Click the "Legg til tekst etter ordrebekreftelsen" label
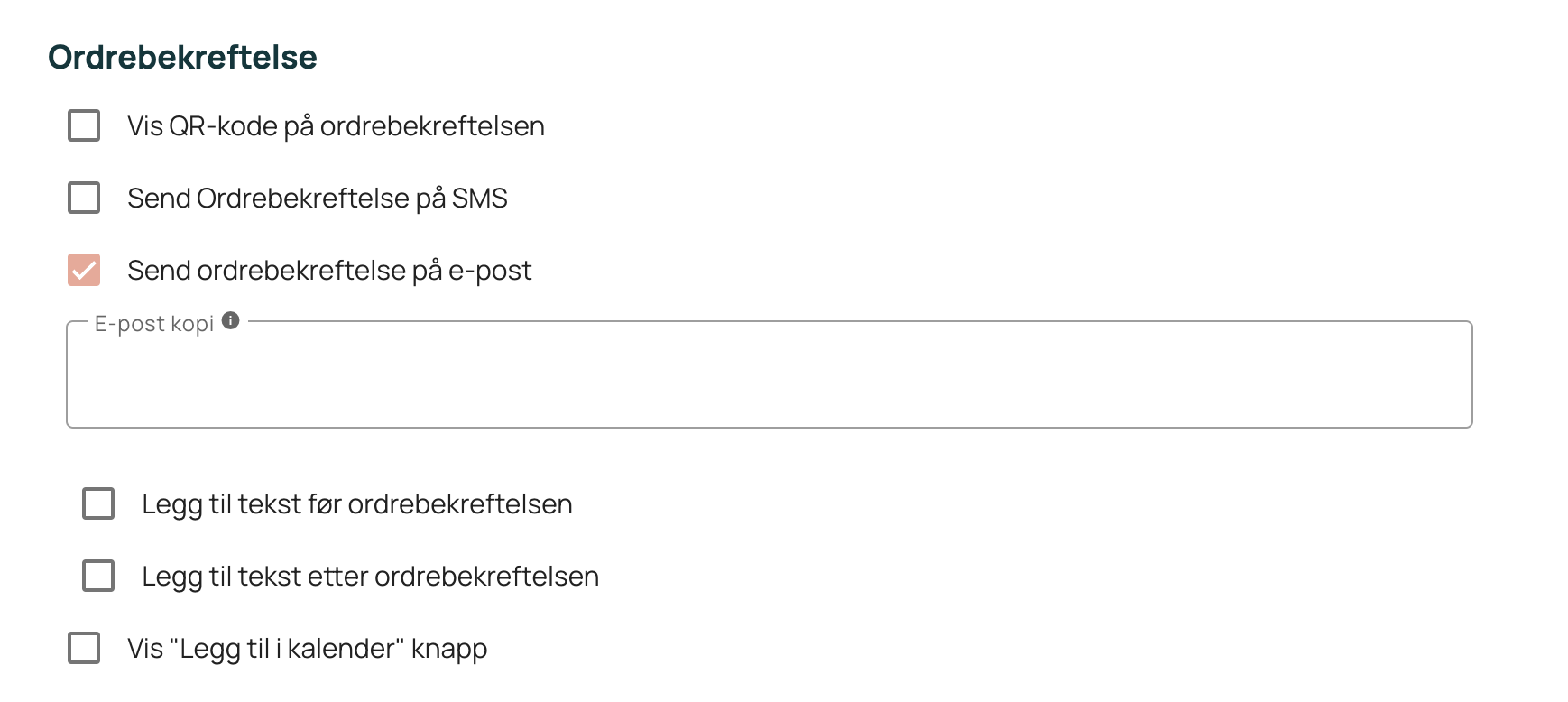The image size is (1568, 702). point(371,577)
